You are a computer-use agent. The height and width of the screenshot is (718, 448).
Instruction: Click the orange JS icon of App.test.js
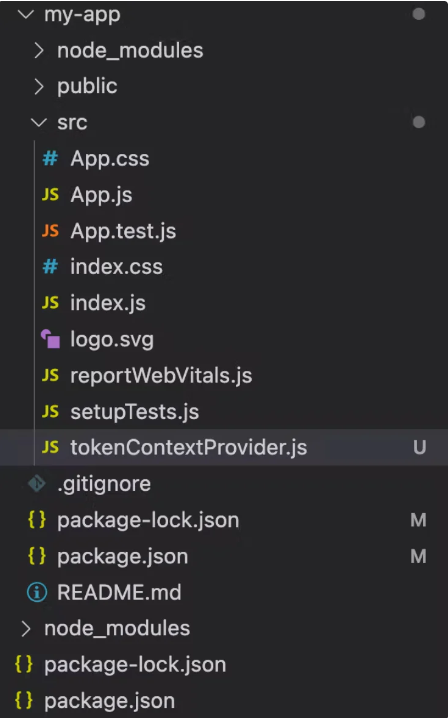(x=50, y=231)
